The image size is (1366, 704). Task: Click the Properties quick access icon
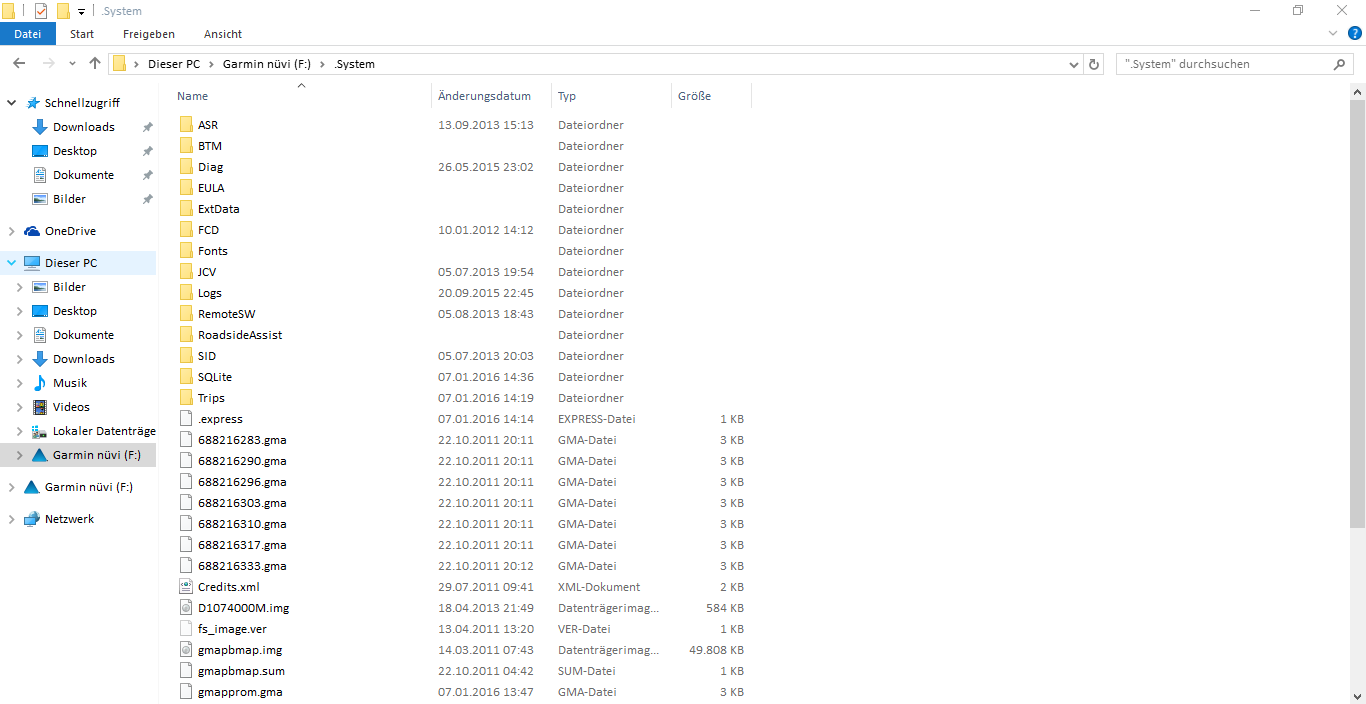click(41, 11)
